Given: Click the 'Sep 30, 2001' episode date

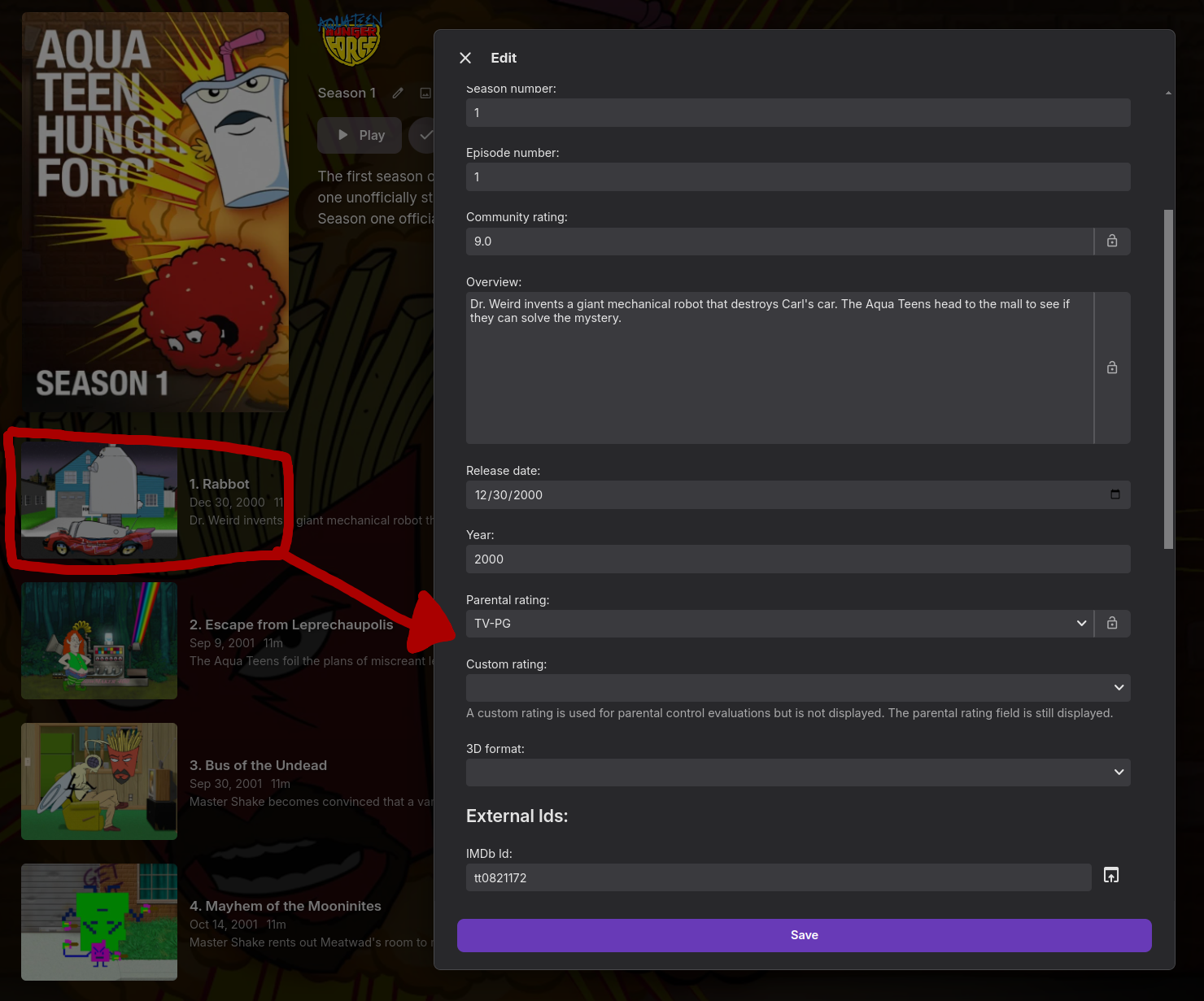Looking at the screenshot, I should (x=226, y=784).
